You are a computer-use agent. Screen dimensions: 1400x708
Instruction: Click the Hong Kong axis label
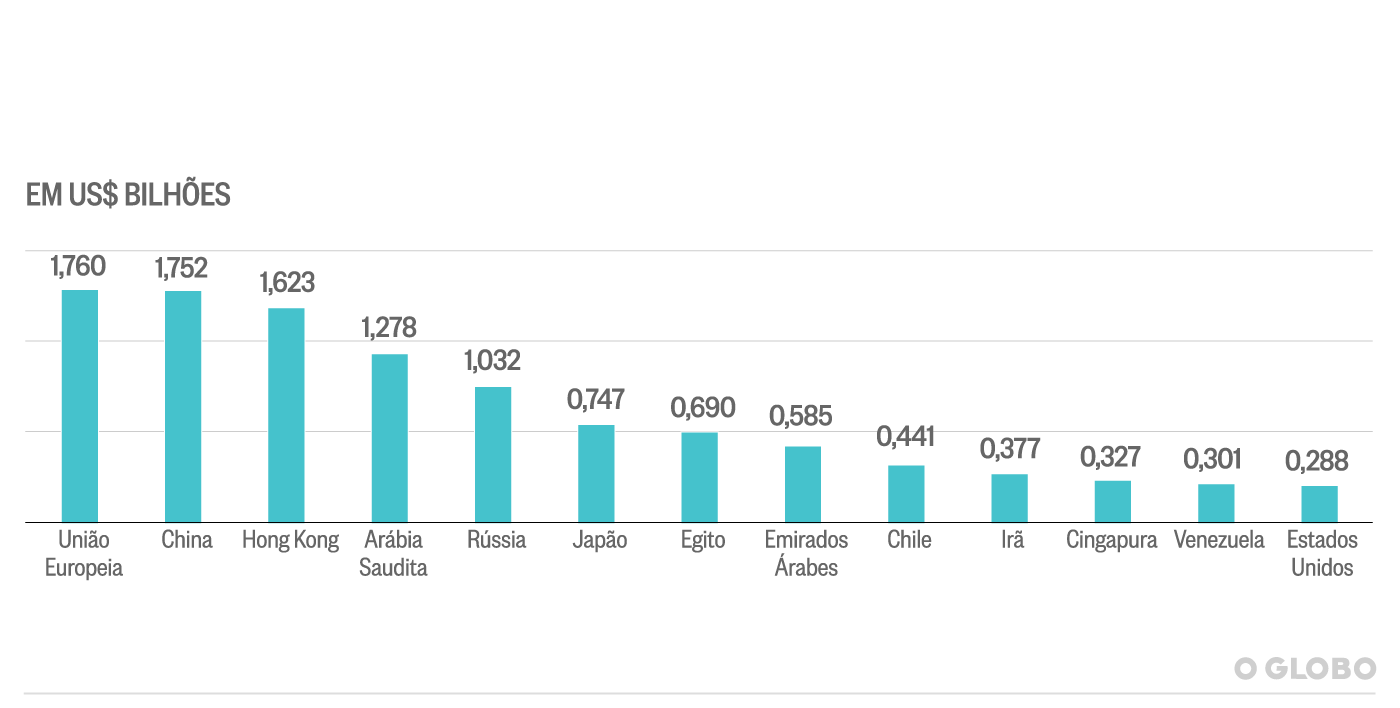pyautogui.click(x=290, y=541)
